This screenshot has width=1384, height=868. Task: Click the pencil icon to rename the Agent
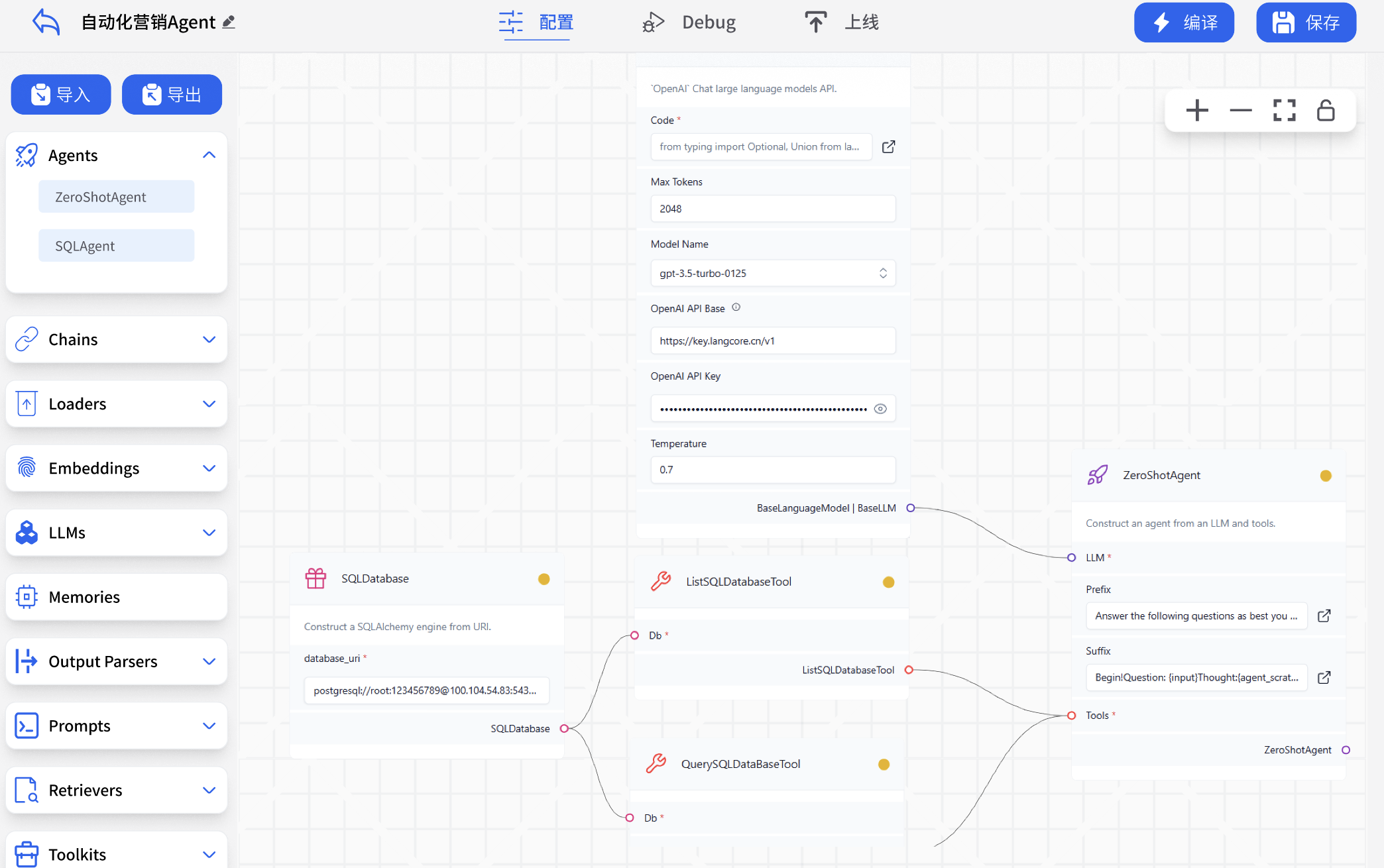(229, 22)
